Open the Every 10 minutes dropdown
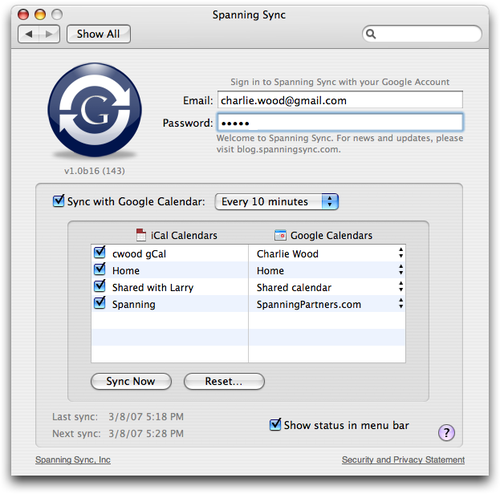The height and width of the screenshot is (494, 500). pos(277,202)
